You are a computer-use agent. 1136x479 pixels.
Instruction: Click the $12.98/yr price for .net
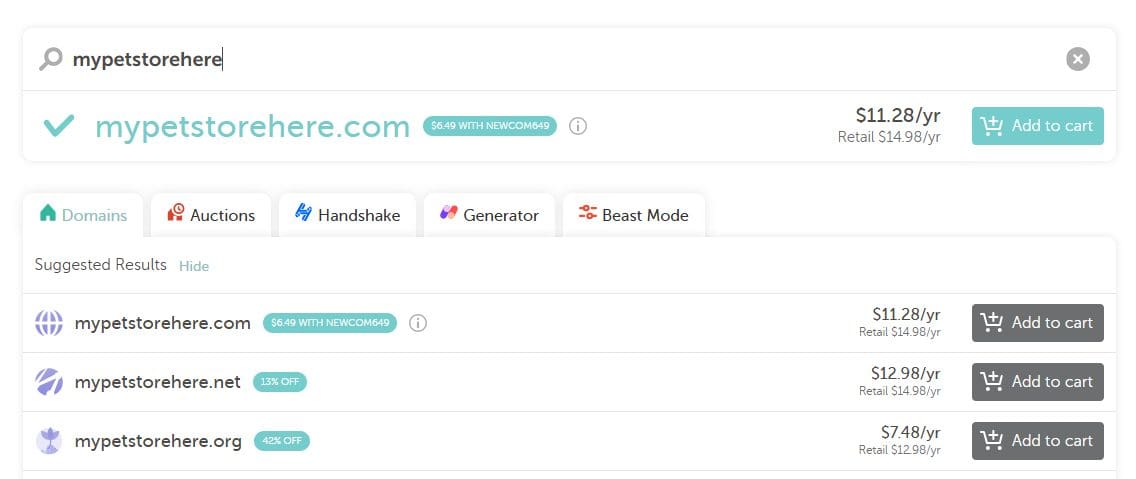pyautogui.click(x=906, y=373)
